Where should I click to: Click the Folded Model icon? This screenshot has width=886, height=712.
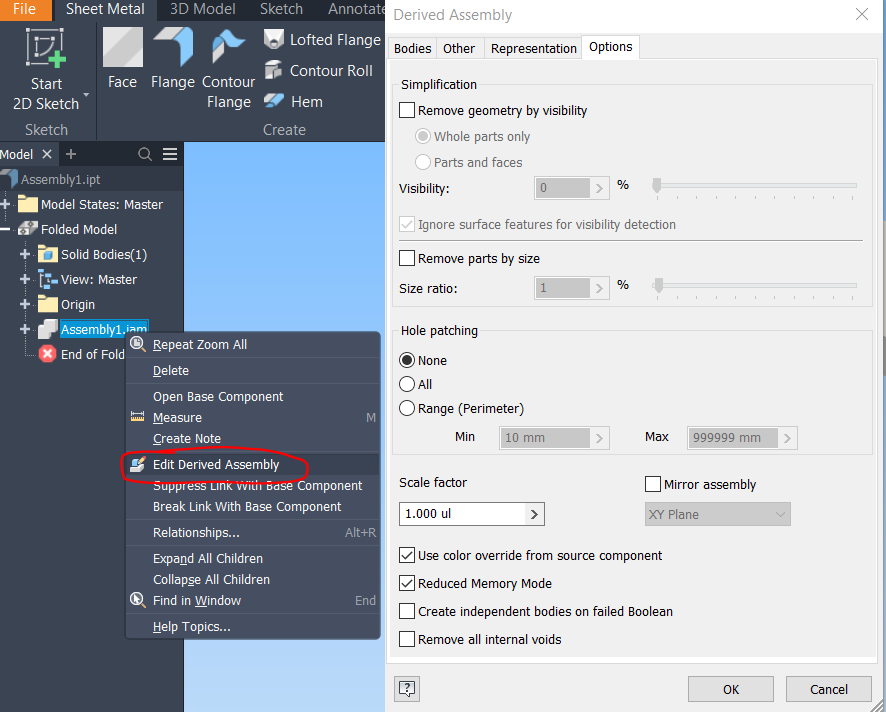pos(28,229)
